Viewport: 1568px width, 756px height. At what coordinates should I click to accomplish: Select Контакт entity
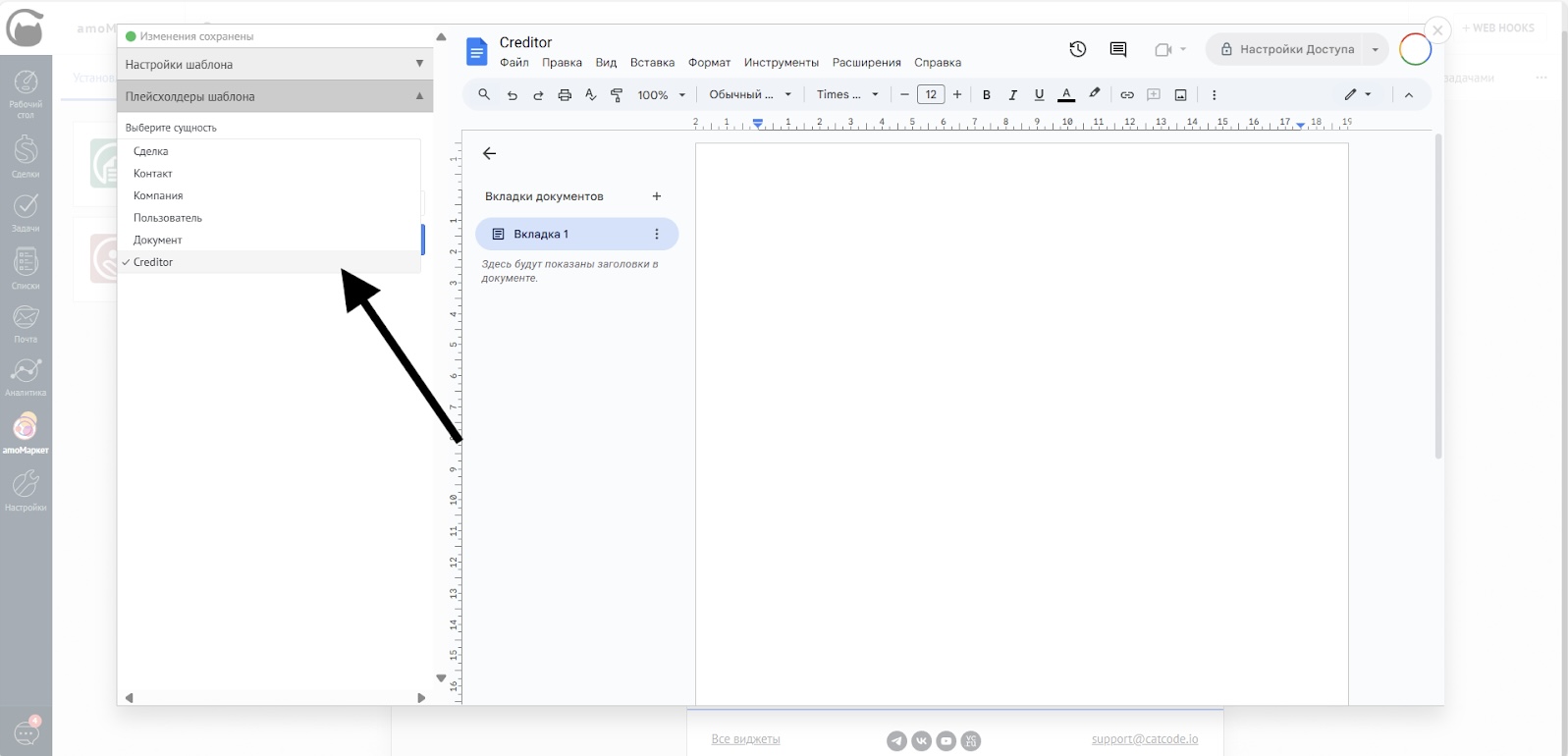[270, 174]
